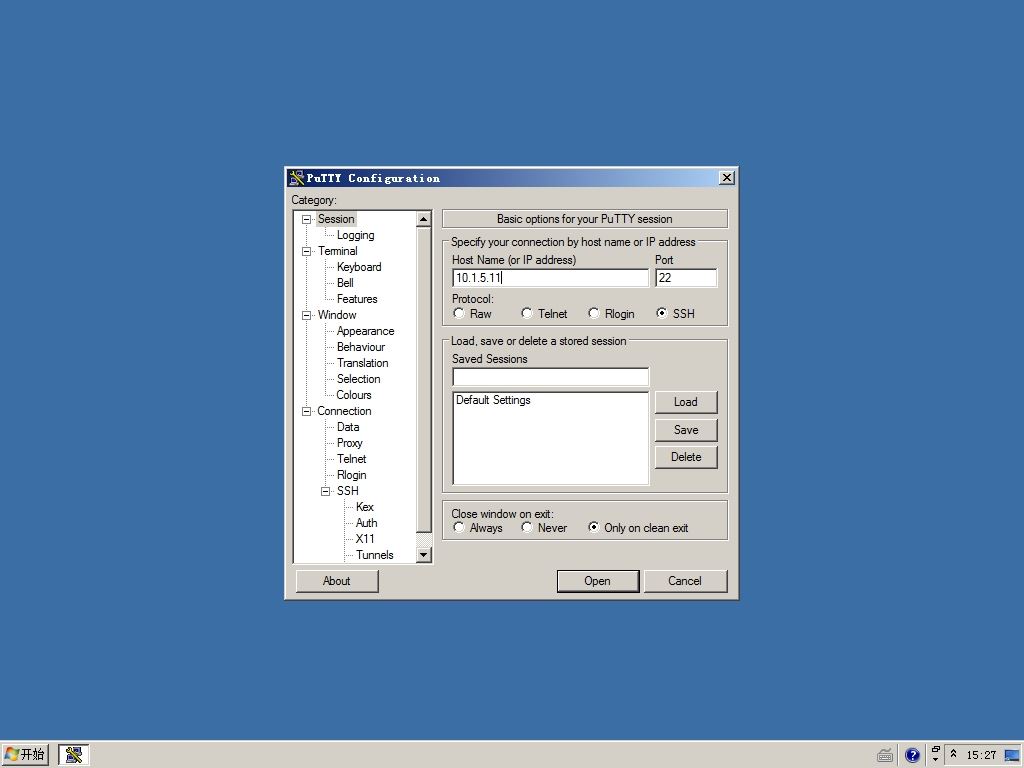The width and height of the screenshot is (1024, 768).
Task: Collapse the SSH tree node
Action: [325, 491]
